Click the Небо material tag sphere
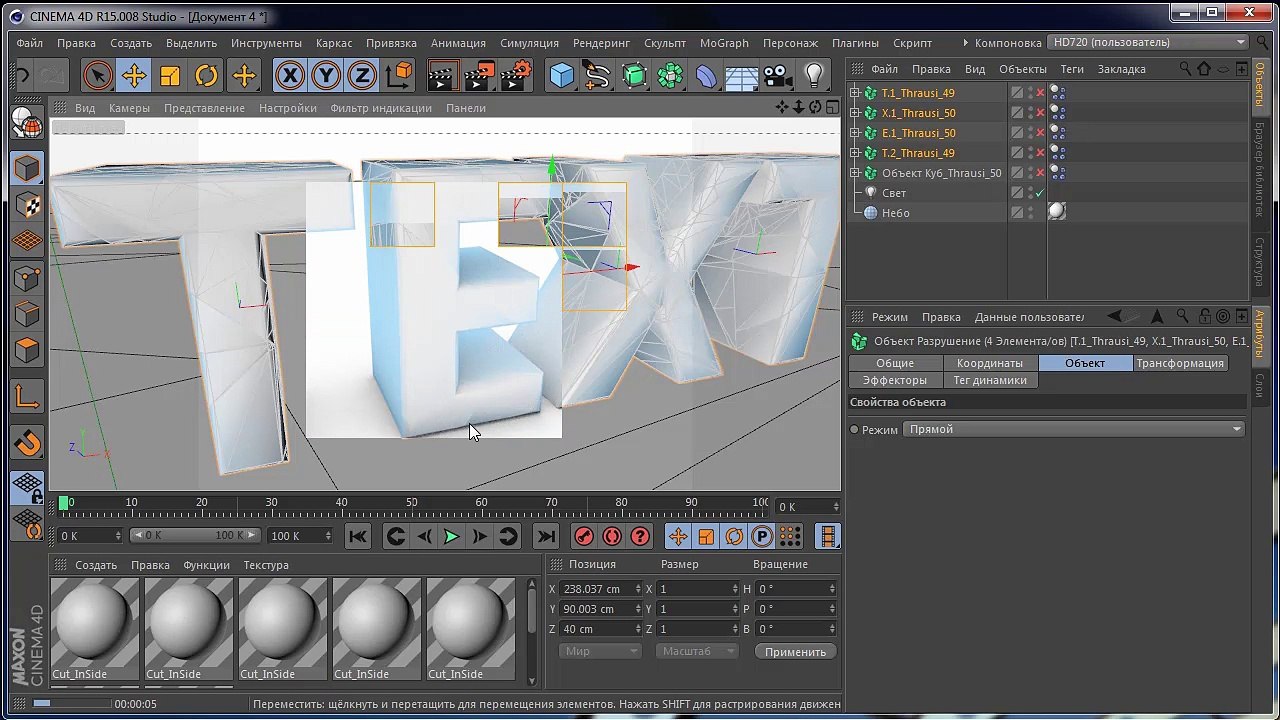This screenshot has height=720, width=1280. pos(1057,212)
